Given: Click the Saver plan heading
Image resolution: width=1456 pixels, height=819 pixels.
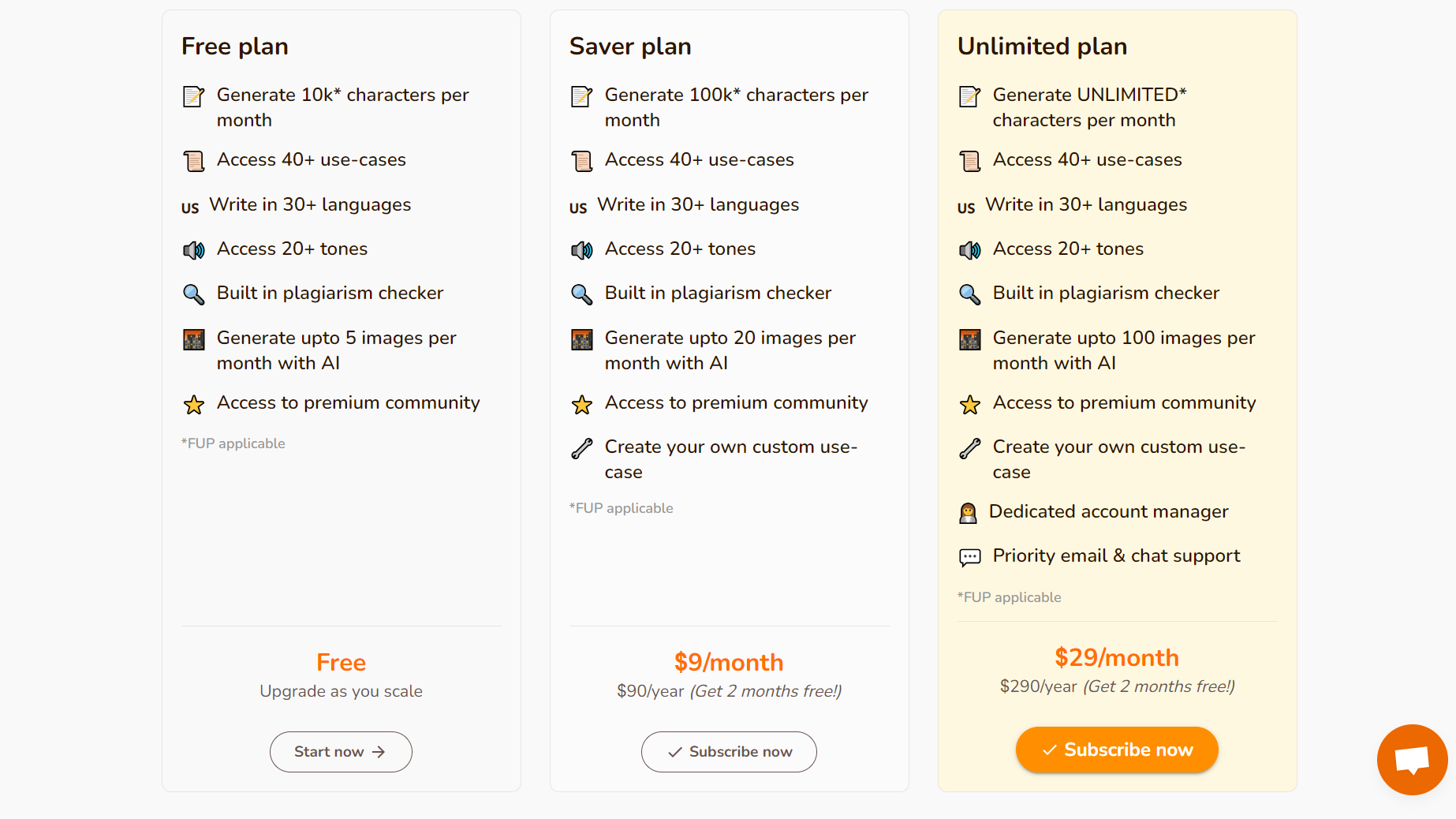Looking at the screenshot, I should [630, 46].
